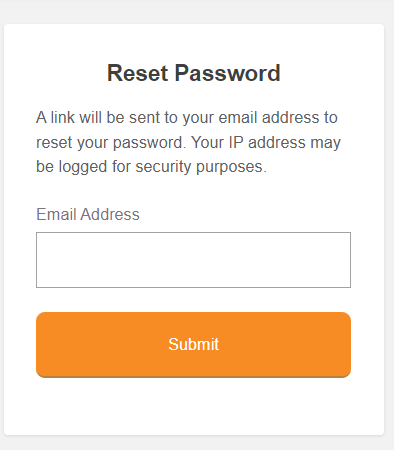Click the text 'reset your password.'

pyautogui.click(x=111, y=143)
